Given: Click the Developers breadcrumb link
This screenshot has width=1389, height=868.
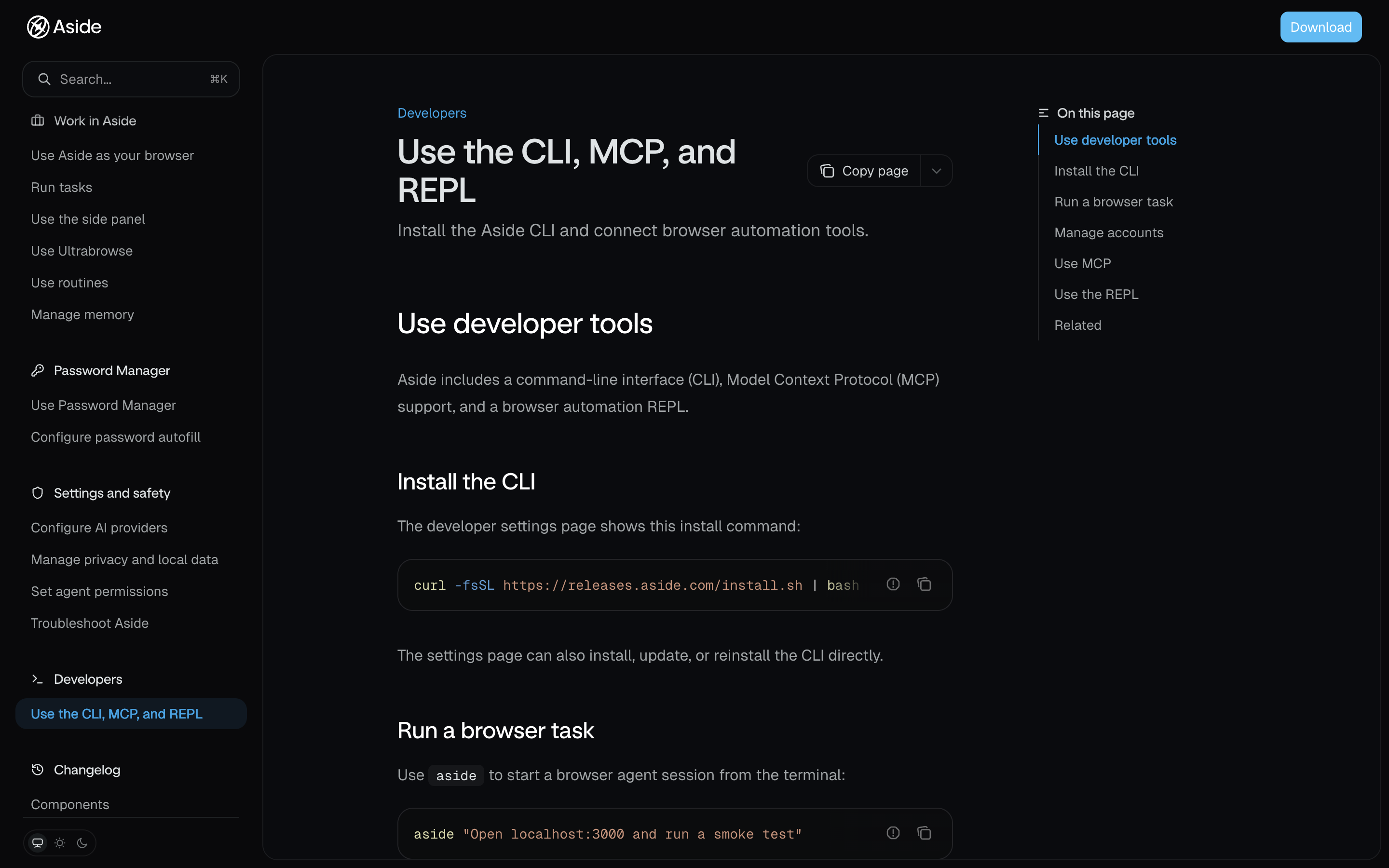Looking at the screenshot, I should pos(432,113).
